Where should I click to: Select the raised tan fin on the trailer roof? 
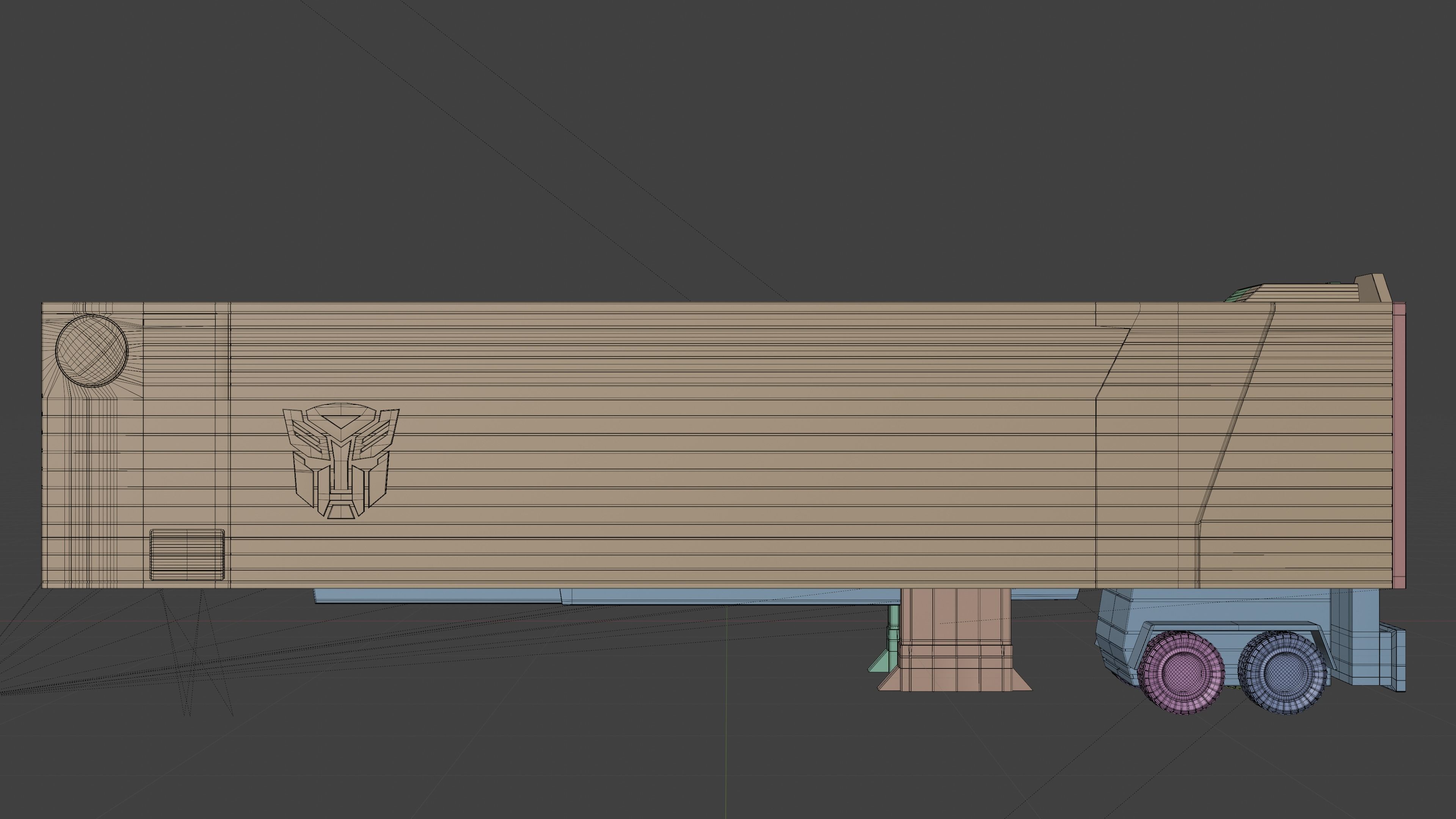pyautogui.click(x=1373, y=288)
